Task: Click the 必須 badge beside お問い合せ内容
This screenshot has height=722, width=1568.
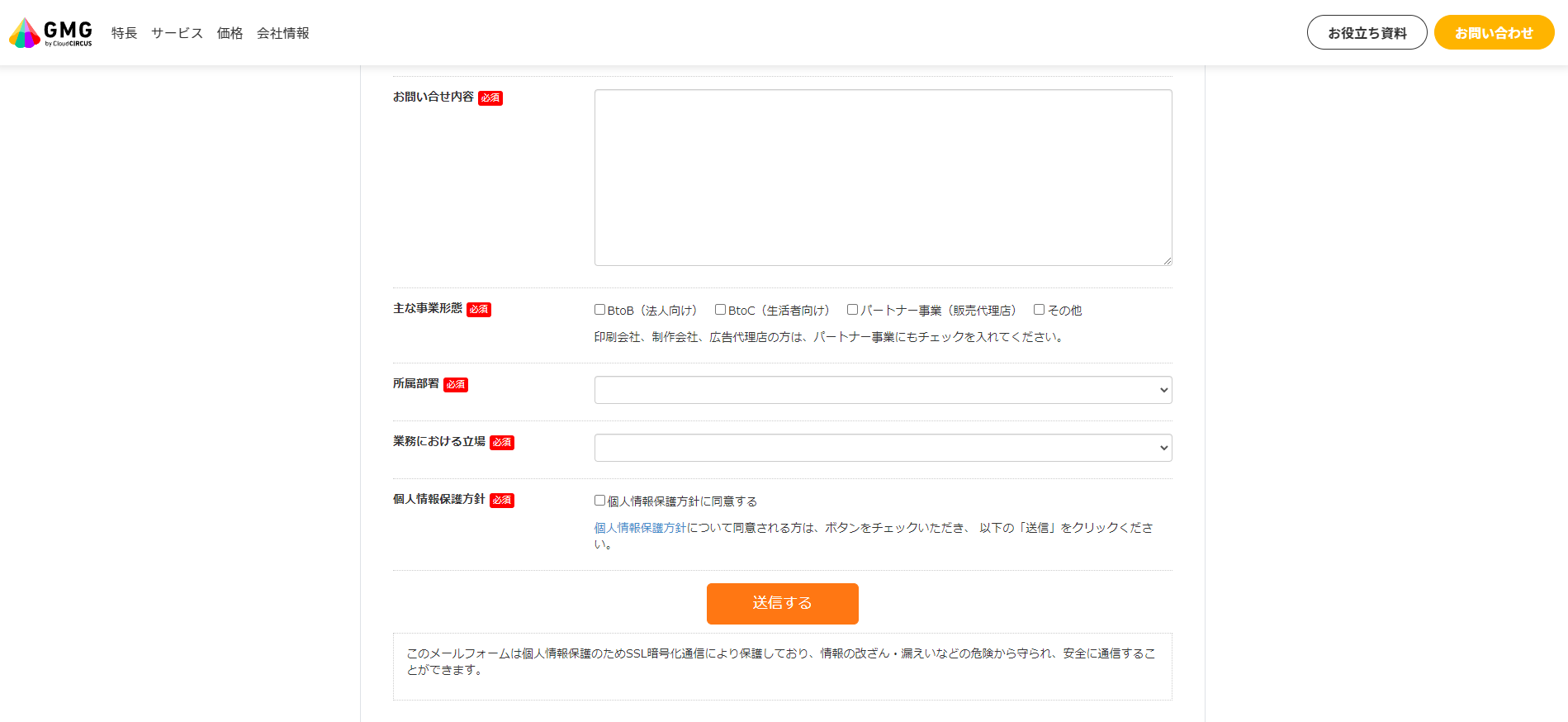Action: point(490,98)
